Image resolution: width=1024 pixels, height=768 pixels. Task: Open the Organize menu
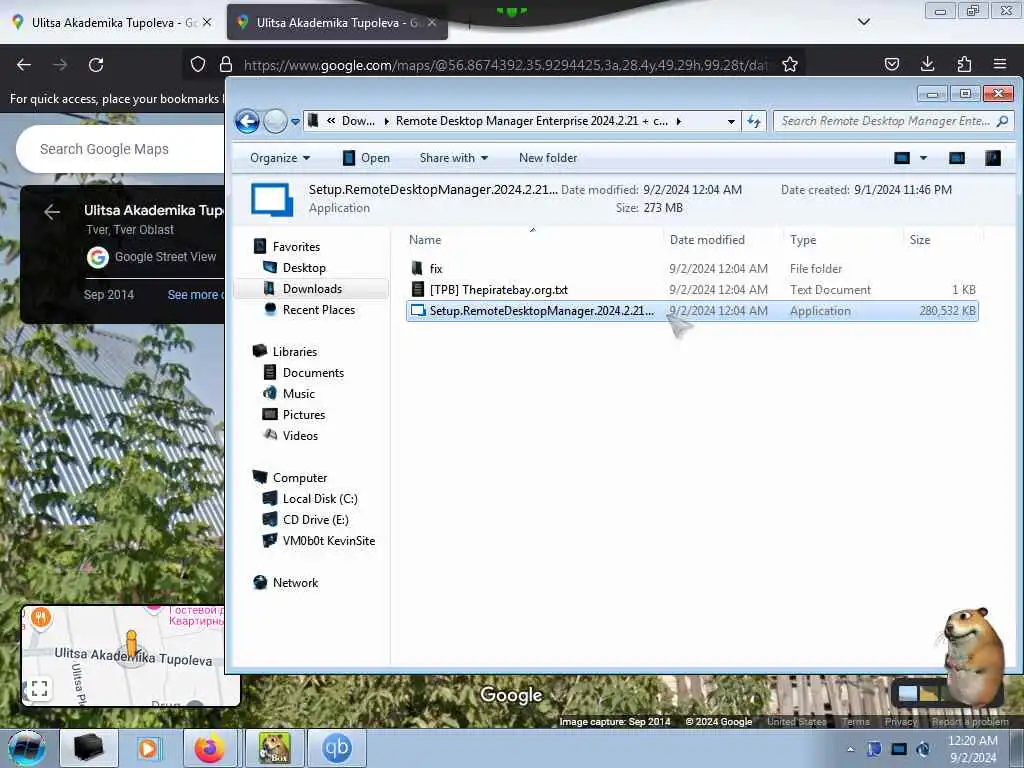(x=280, y=158)
